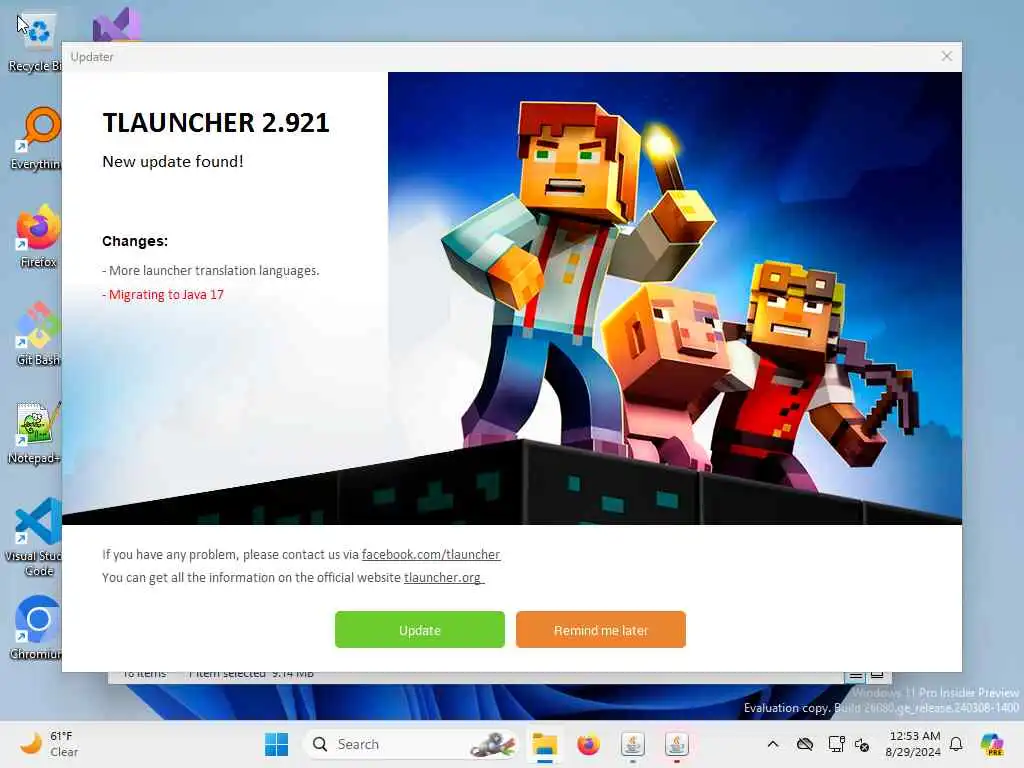Launch Everything search from desktop
1024x768 pixels.
pos(36,138)
